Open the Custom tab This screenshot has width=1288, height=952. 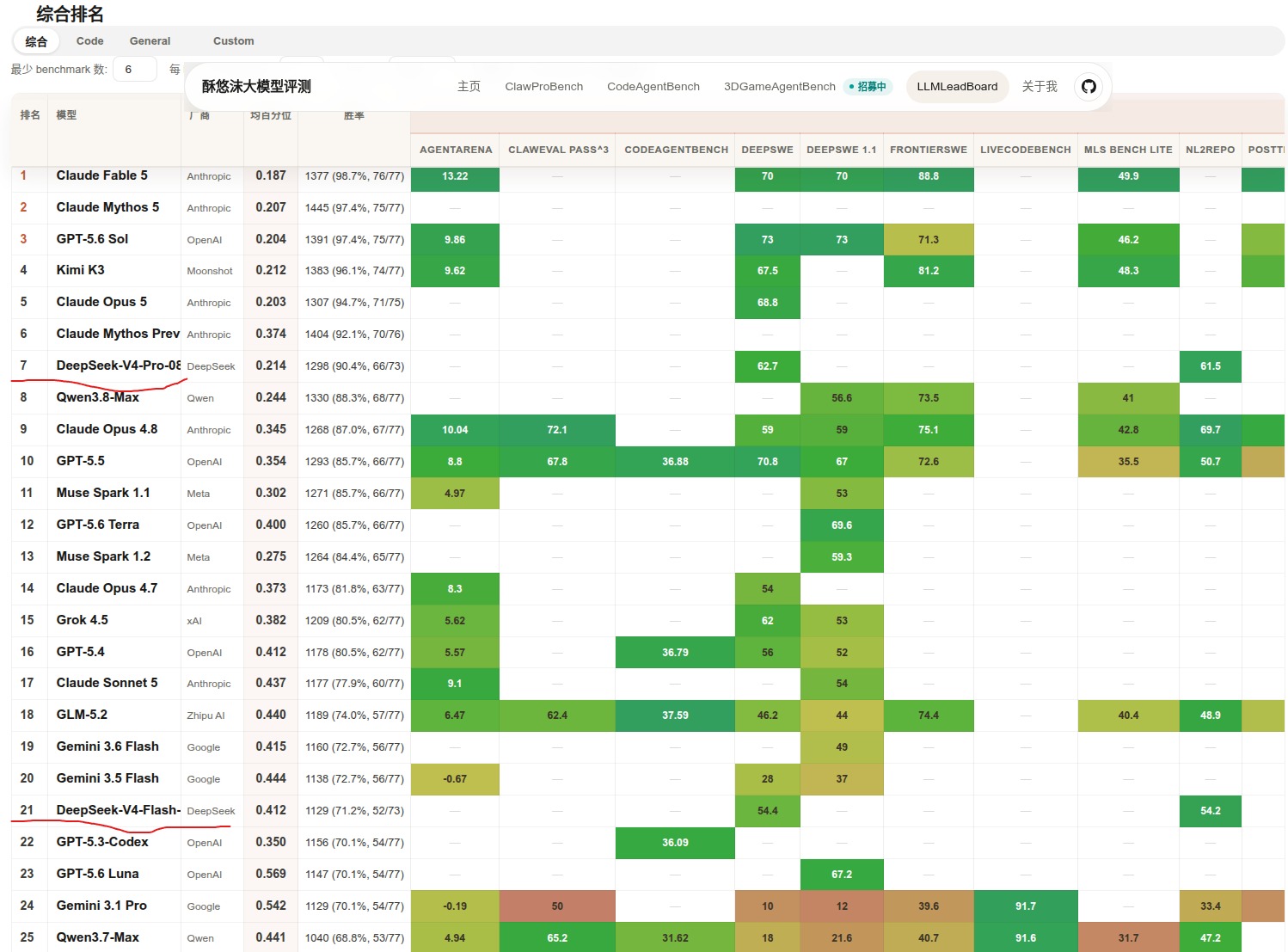point(233,41)
